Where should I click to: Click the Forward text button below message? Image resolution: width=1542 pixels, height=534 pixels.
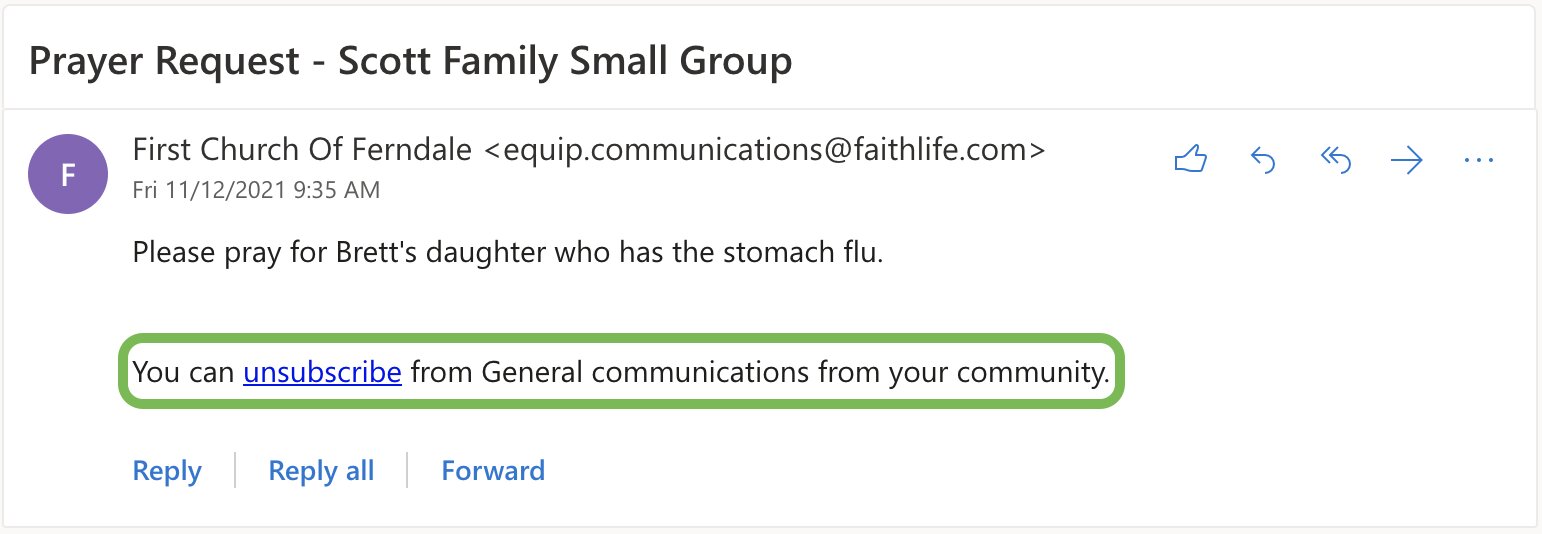coord(493,471)
